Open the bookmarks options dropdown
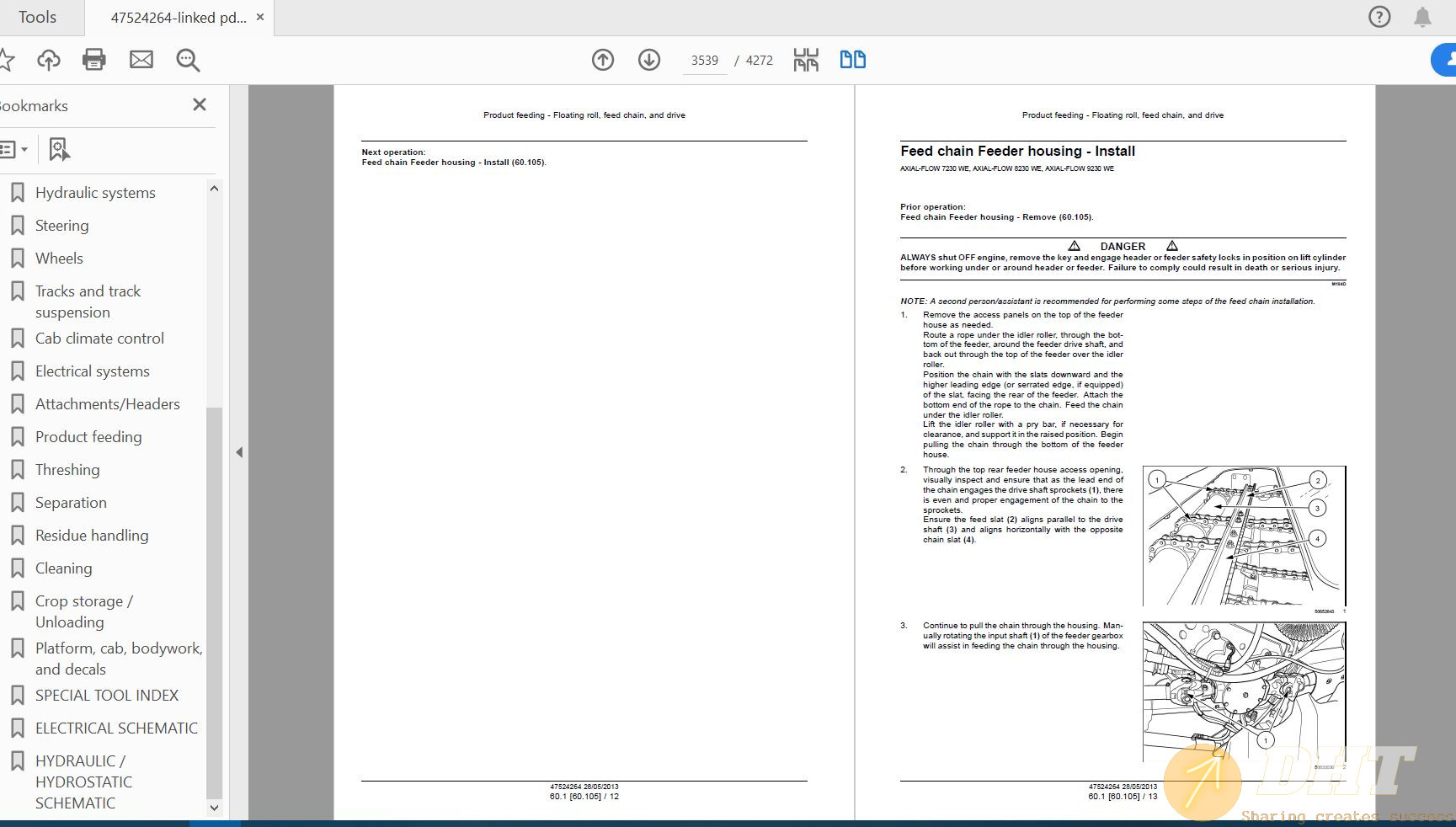 [x=13, y=150]
